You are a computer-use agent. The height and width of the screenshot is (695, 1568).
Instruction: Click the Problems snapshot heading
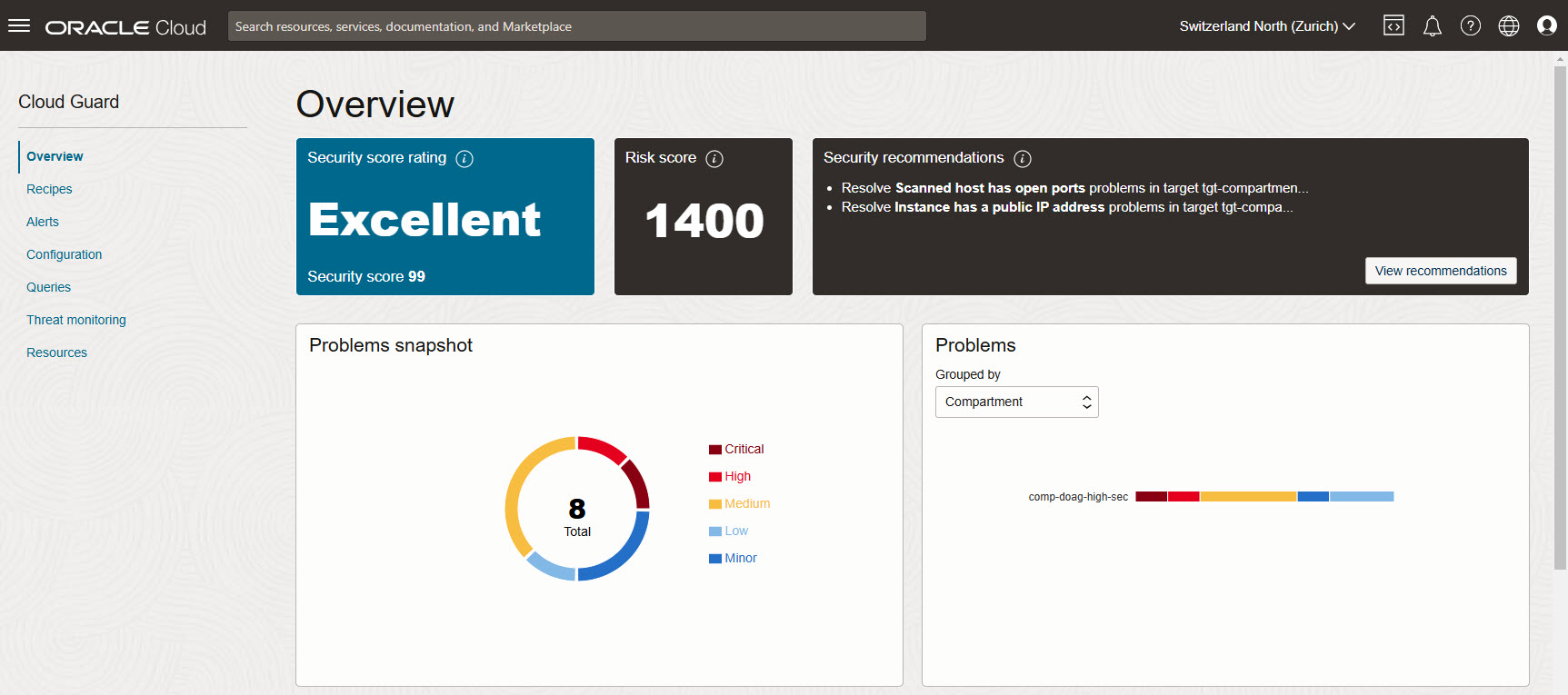coord(391,345)
